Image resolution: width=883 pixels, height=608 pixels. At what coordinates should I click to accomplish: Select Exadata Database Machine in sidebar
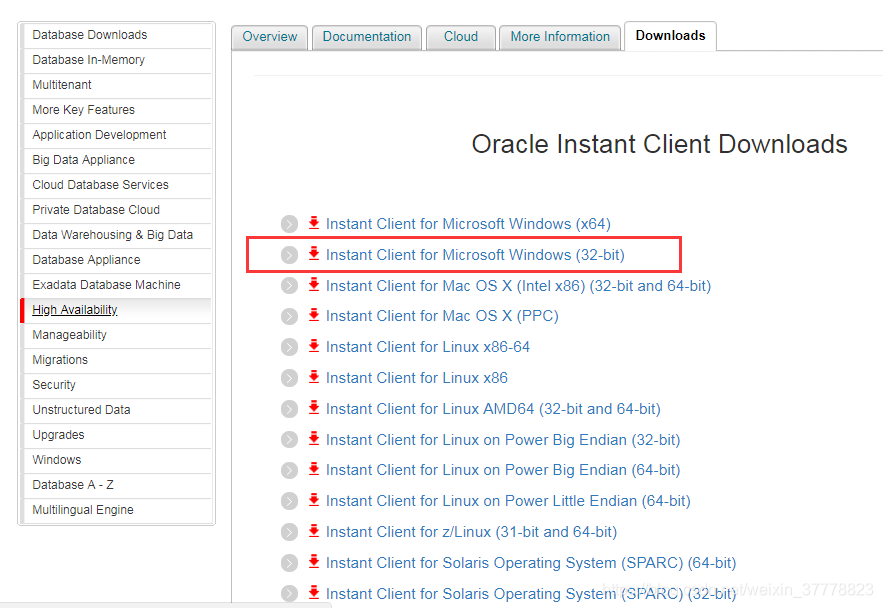click(117, 285)
